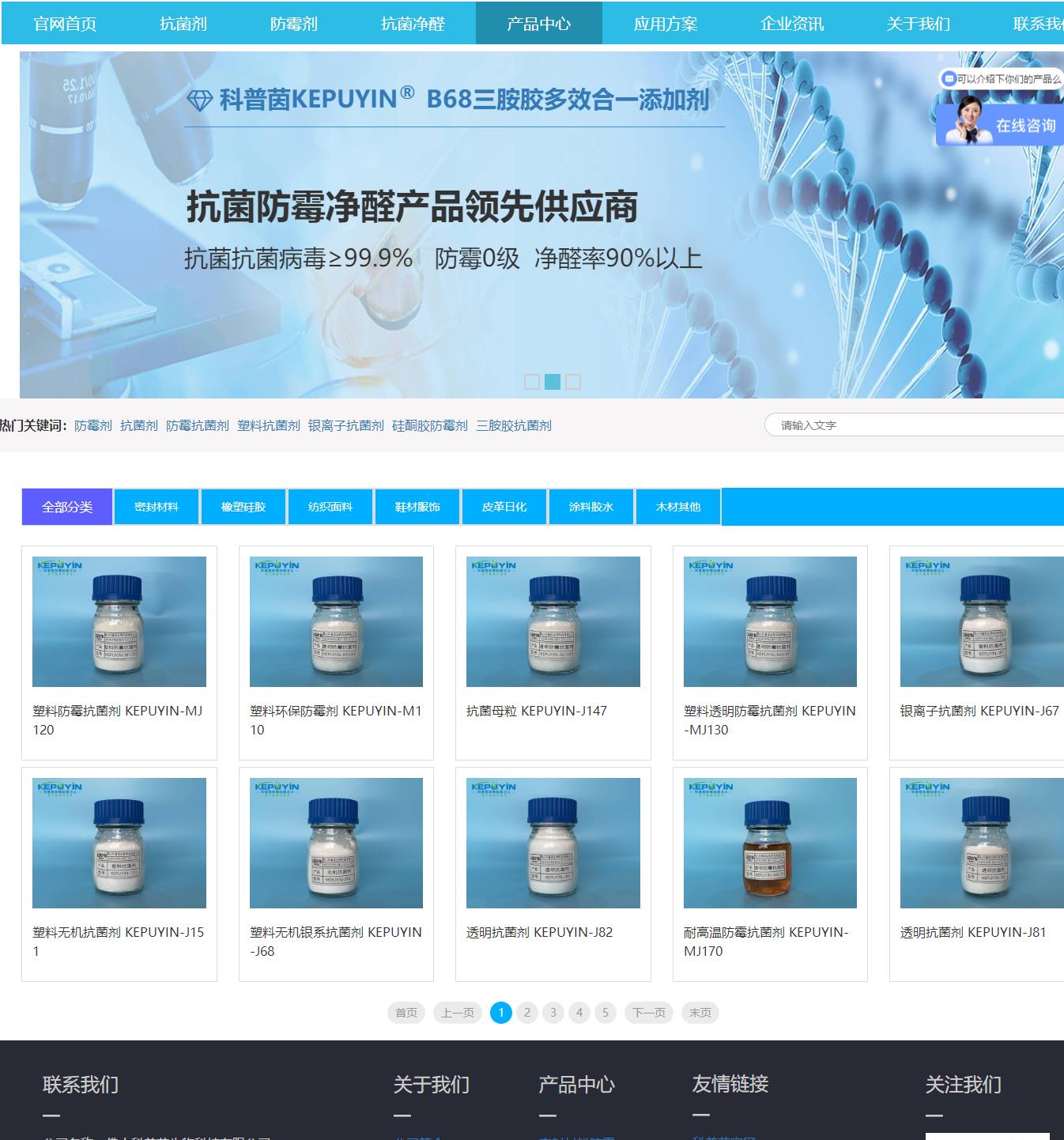Jump to page 5
Screen dimensions: 1064x1140
pyautogui.click(x=606, y=1013)
